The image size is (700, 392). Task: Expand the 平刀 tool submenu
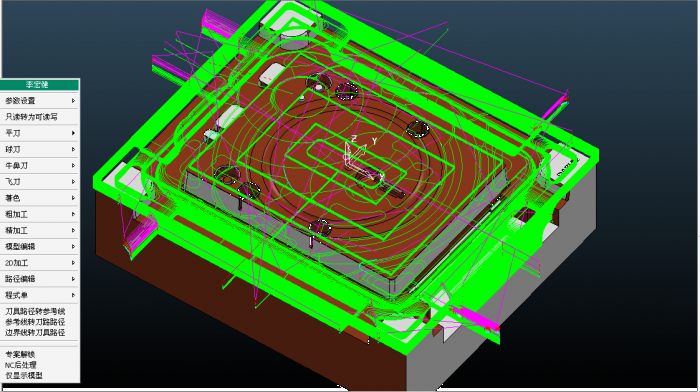tap(39, 133)
